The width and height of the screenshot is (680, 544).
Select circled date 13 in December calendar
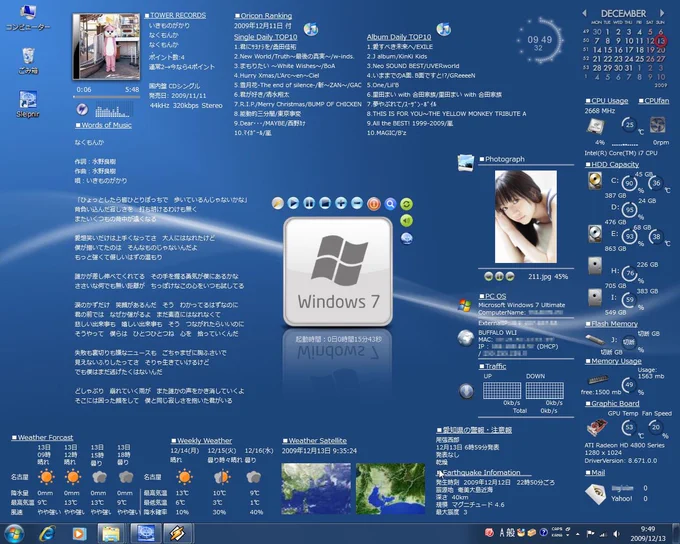tap(660, 41)
